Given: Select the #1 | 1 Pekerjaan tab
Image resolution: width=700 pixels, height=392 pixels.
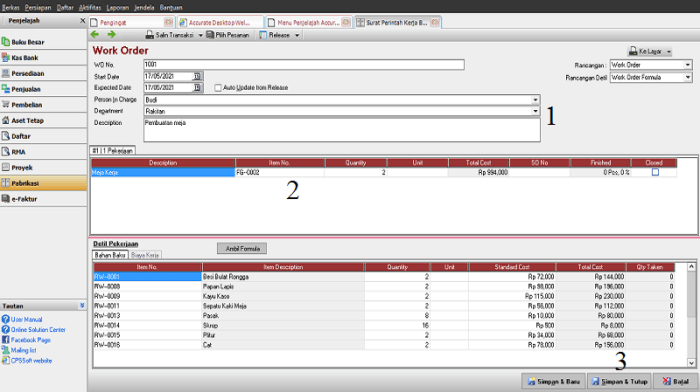Looking at the screenshot, I should click(112, 150).
